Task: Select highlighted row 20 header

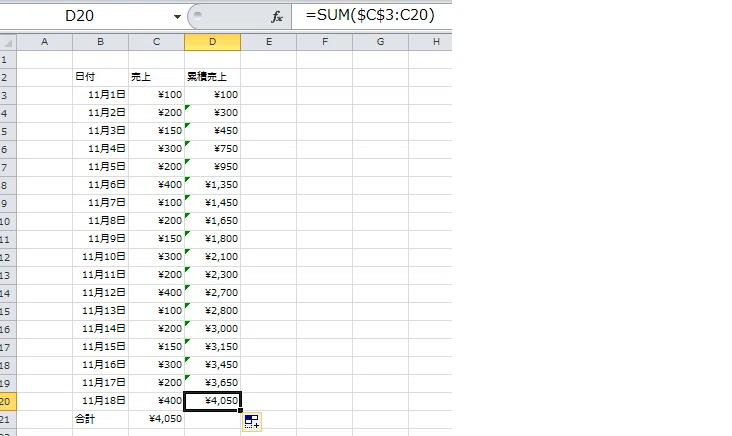Action: [x=8, y=401]
